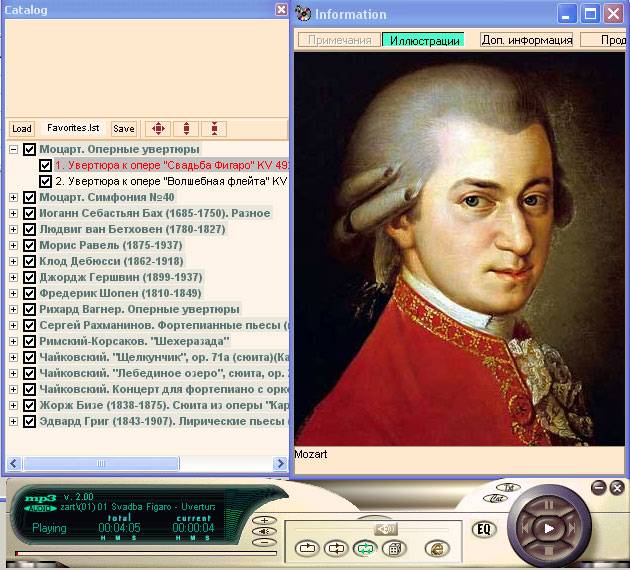Increase volume with the plus oval button

point(264,521)
